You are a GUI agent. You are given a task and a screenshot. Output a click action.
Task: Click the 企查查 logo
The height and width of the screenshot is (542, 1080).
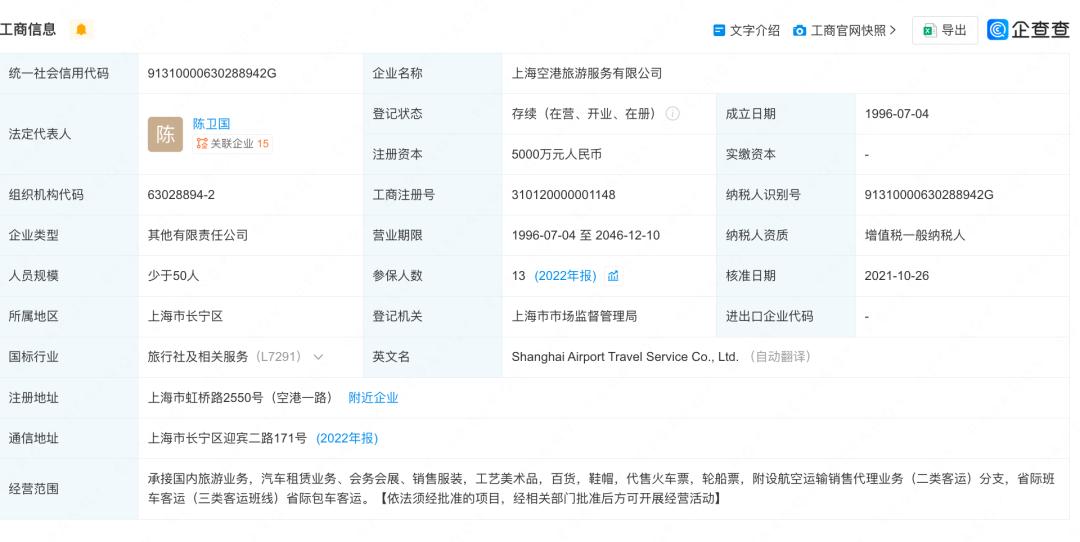(x=1028, y=30)
